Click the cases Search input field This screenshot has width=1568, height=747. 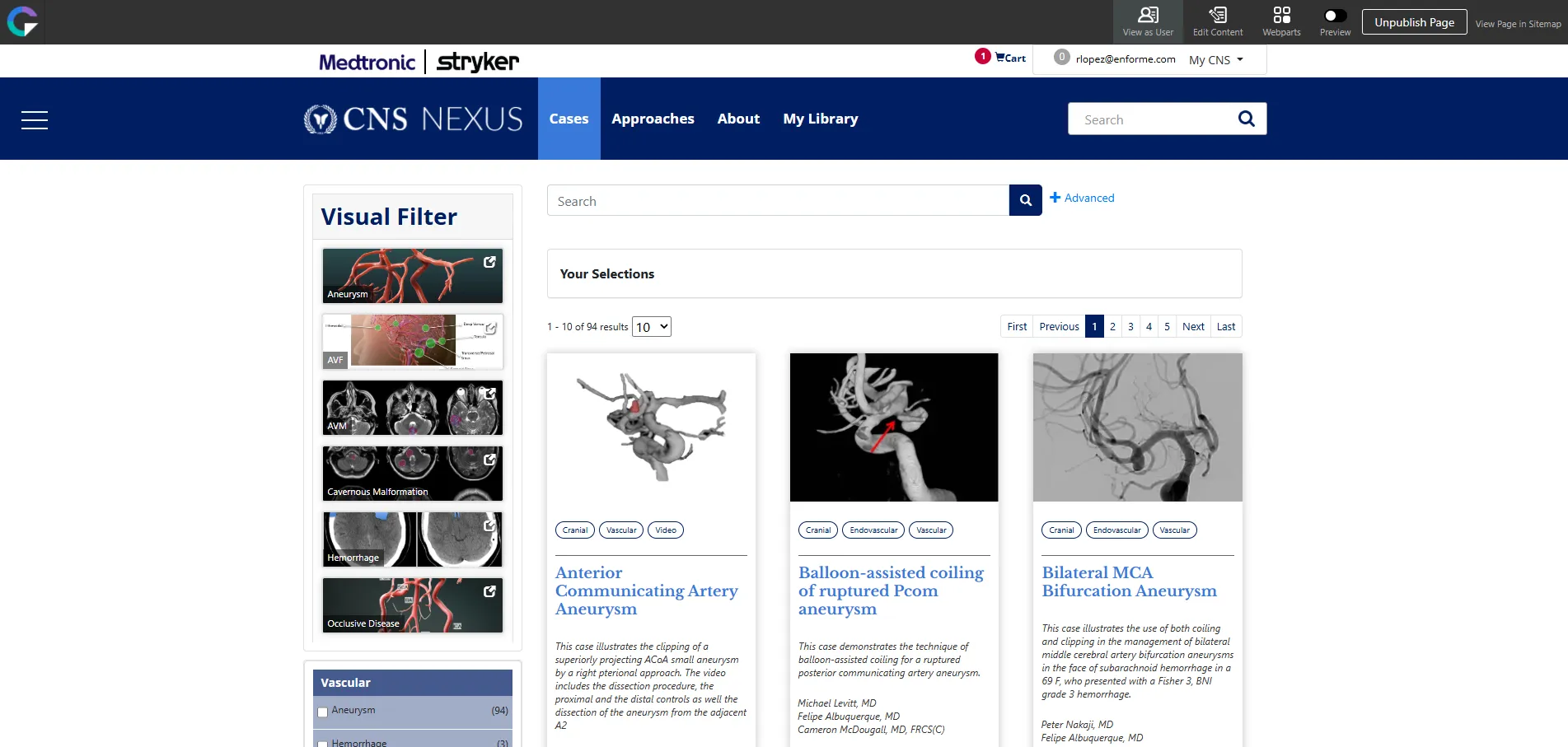click(x=778, y=200)
